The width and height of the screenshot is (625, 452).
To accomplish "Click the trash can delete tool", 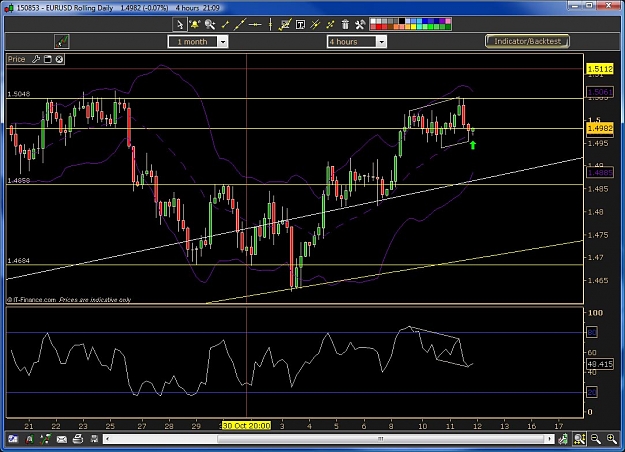I will tap(345, 25).
